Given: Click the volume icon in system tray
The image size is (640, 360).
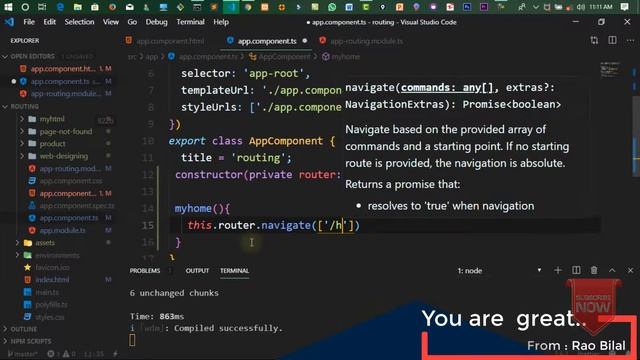Looking at the screenshot, I should 581,7.
